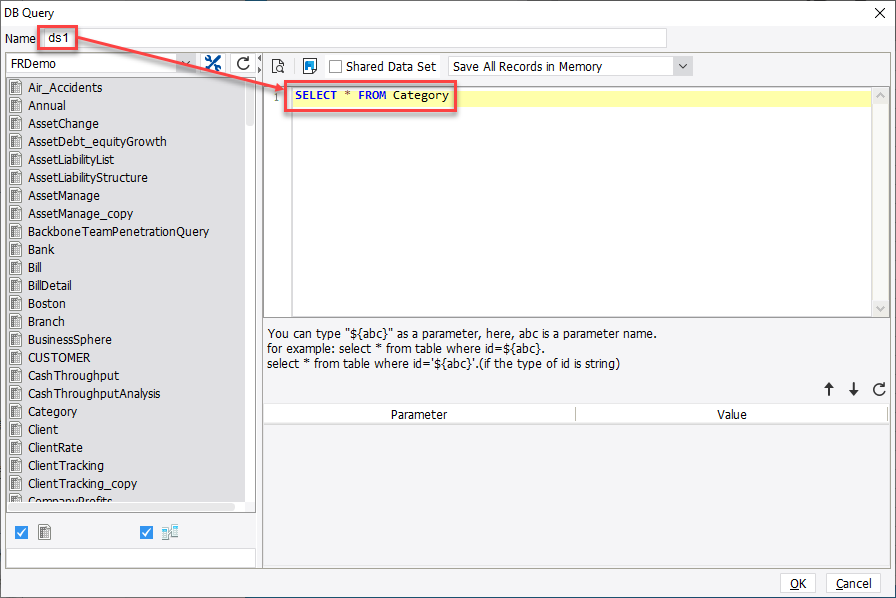Expand the dropdown next to the Name field
Viewport: 896px width, 598px height.
pyautogui.click(x=185, y=62)
